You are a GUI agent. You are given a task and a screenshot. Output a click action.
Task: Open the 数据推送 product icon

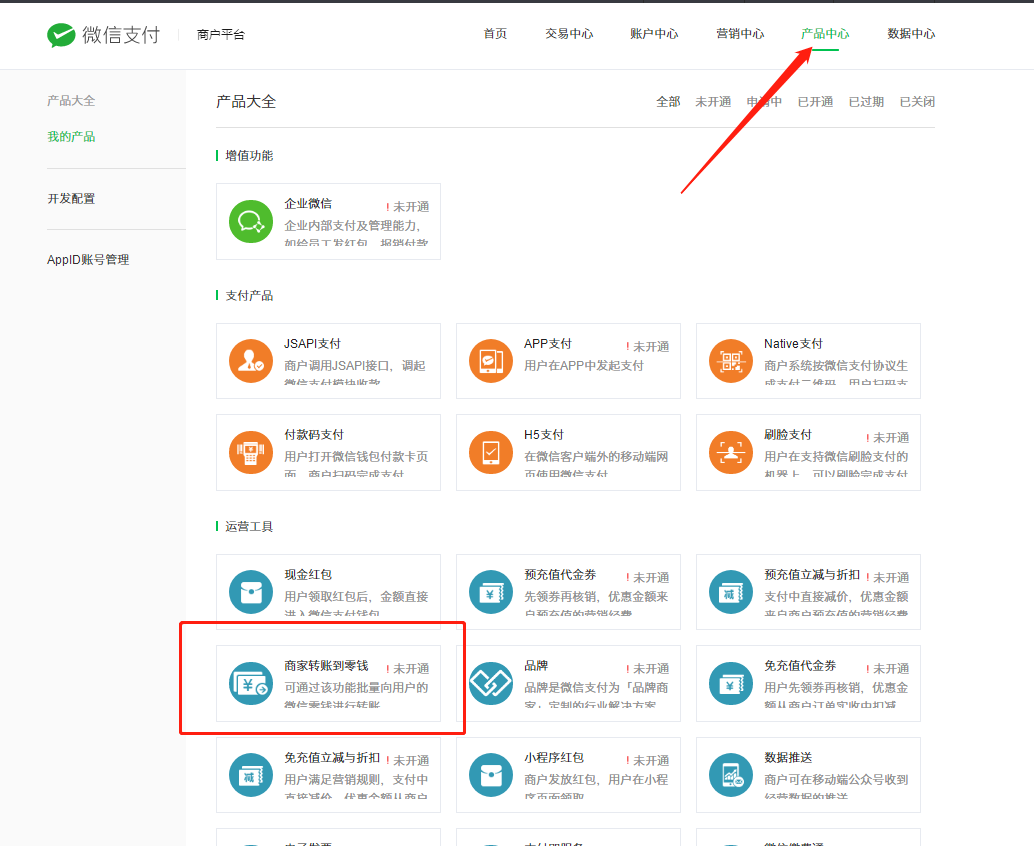pyautogui.click(x=730, y=775)
